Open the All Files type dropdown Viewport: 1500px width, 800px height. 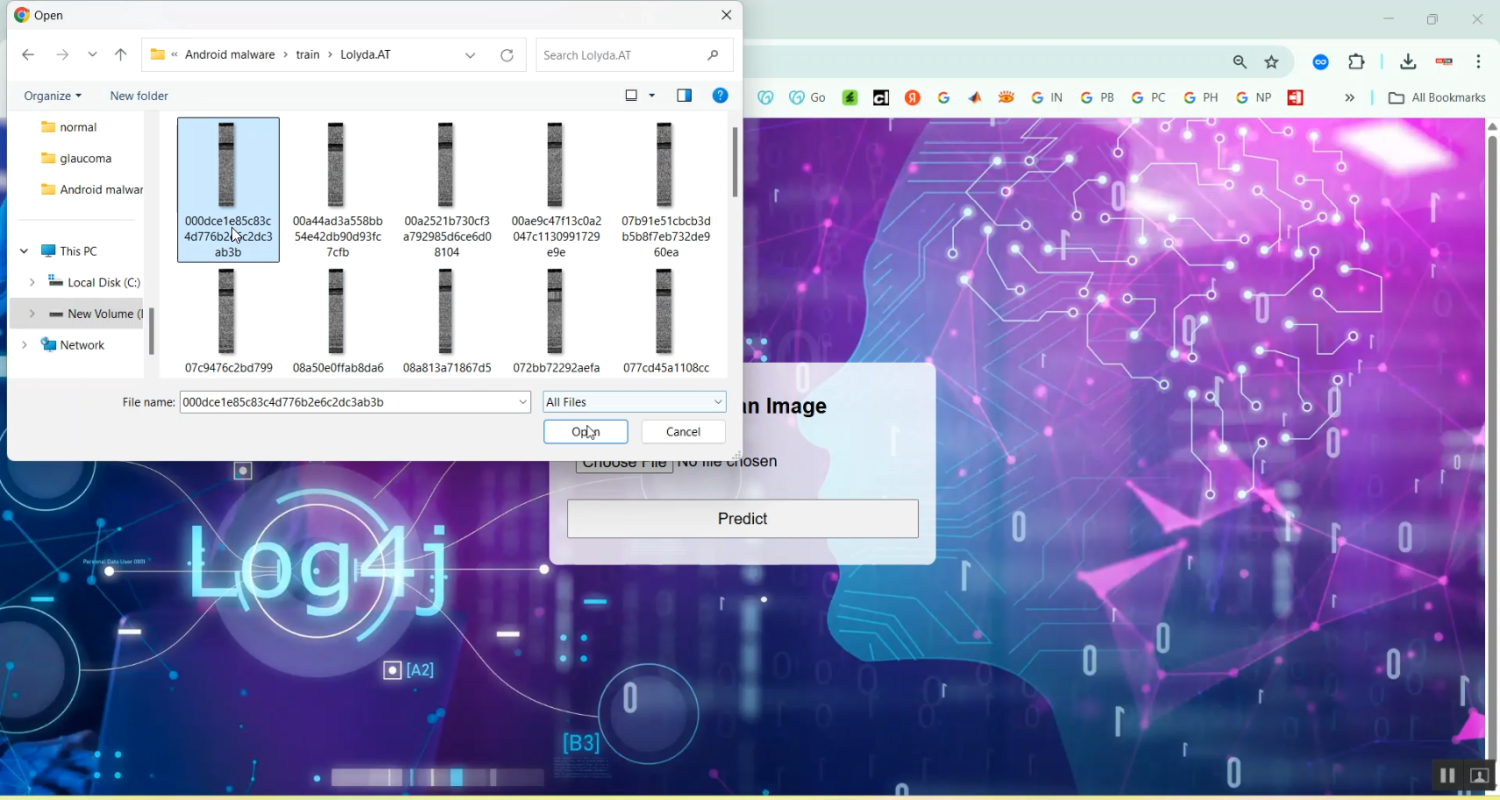point(634,402)
